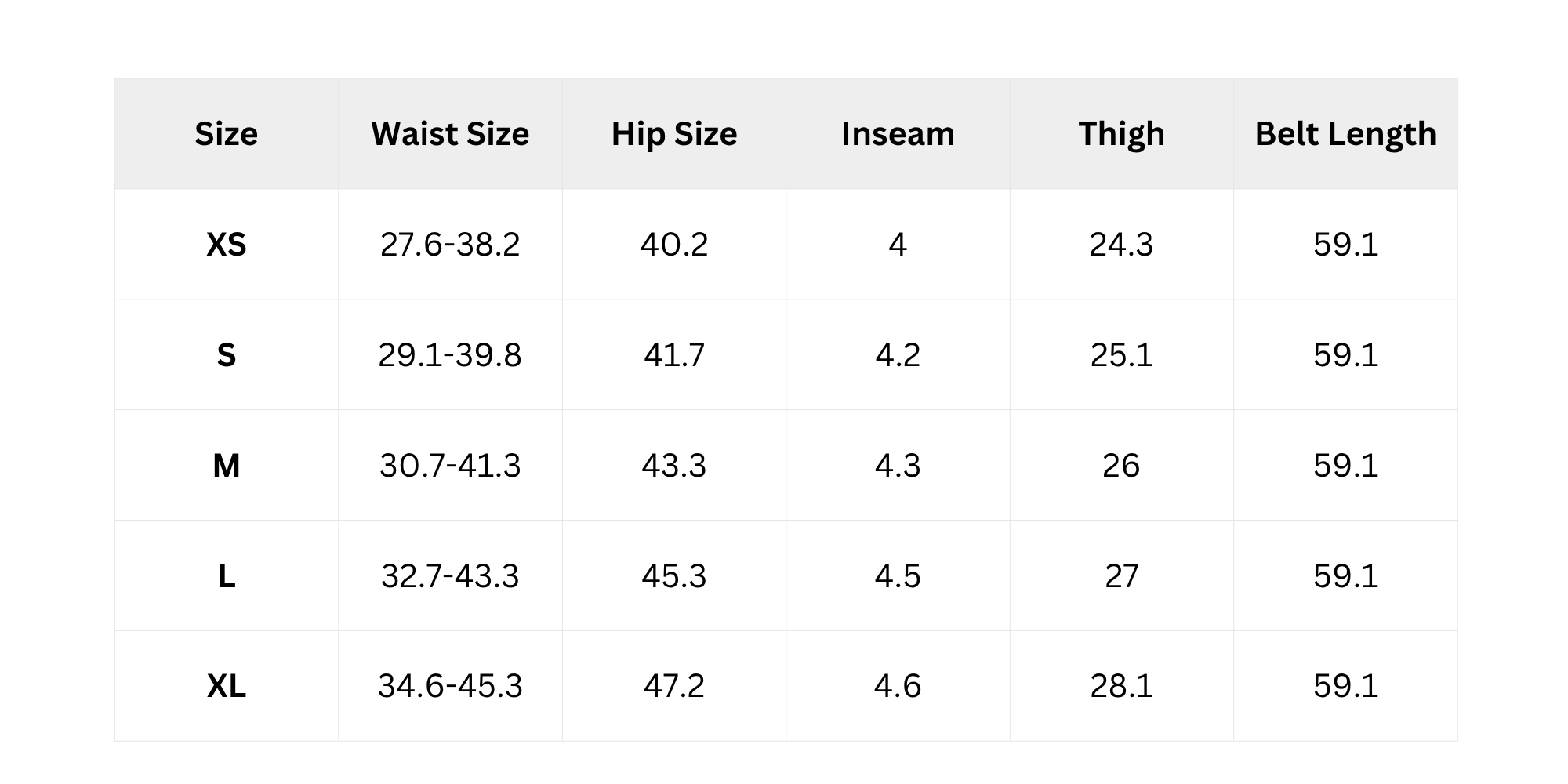Click the XS size row label
The width and height of the screenshot is (1568, 784).
(226, 245)
